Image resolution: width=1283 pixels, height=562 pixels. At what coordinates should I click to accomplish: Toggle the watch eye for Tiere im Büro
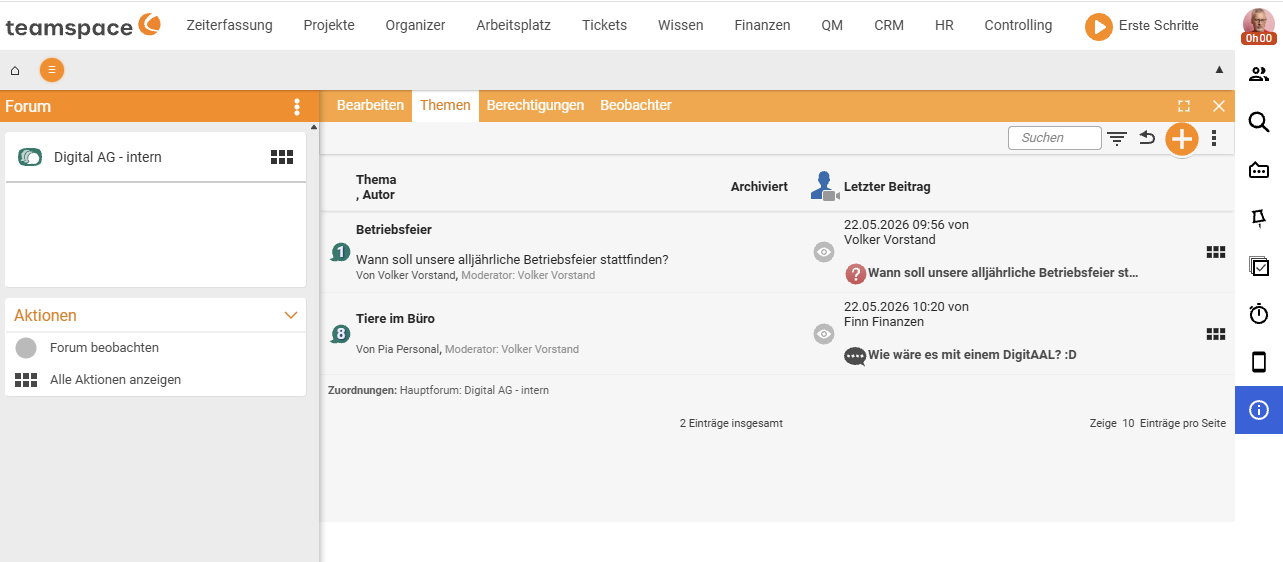[824, 334]
